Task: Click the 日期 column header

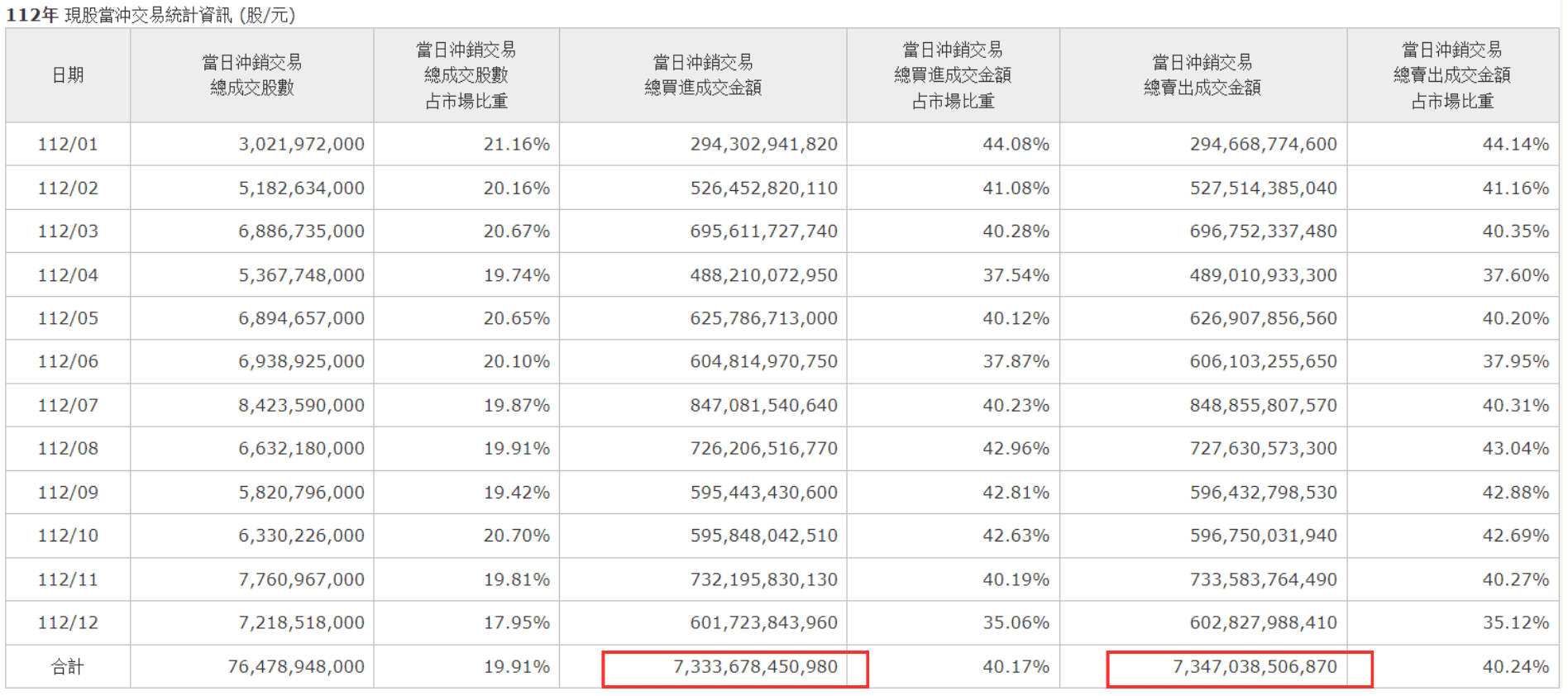Action: point(68,75)
